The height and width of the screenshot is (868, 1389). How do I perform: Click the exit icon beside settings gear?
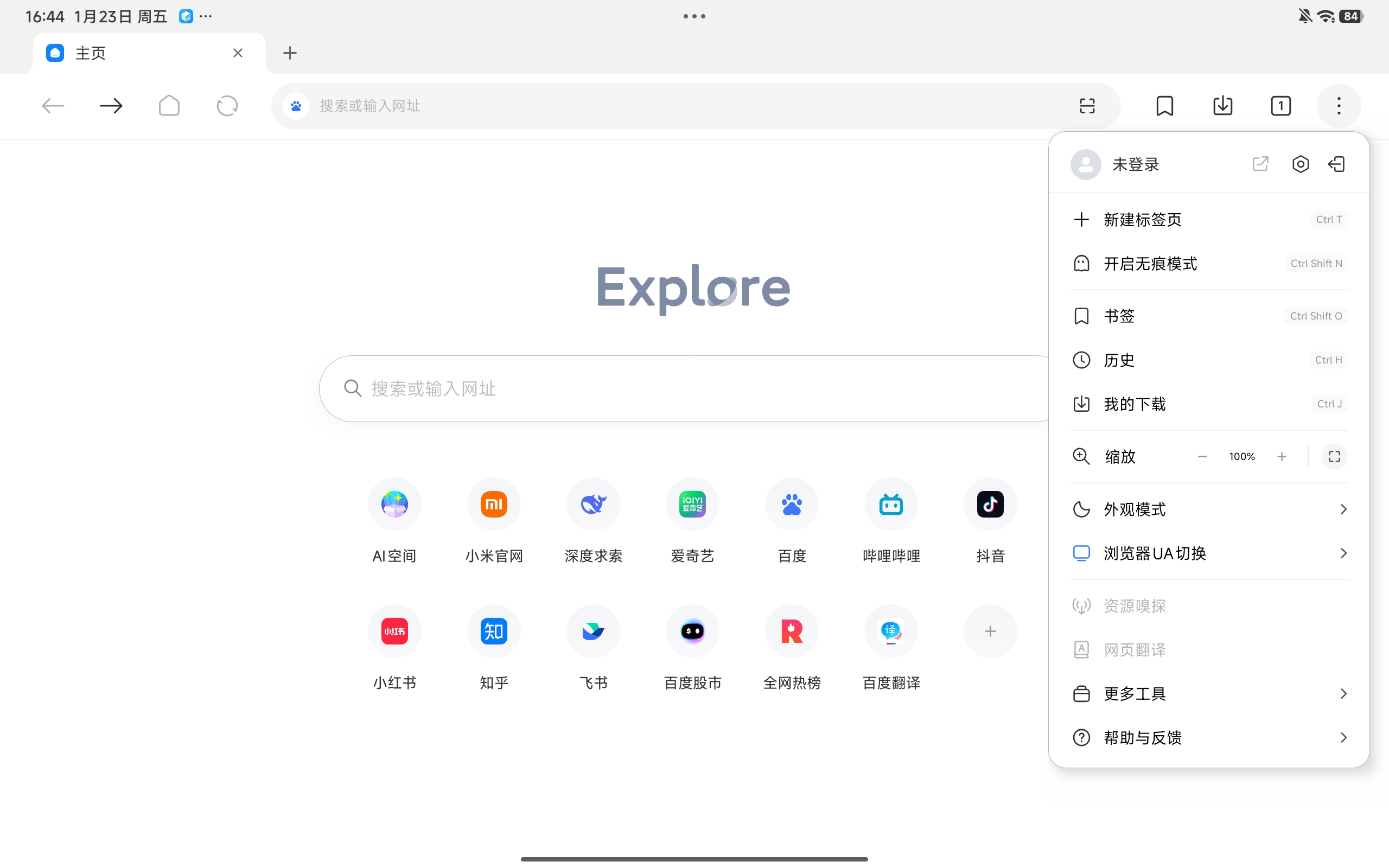(1336, 164)
